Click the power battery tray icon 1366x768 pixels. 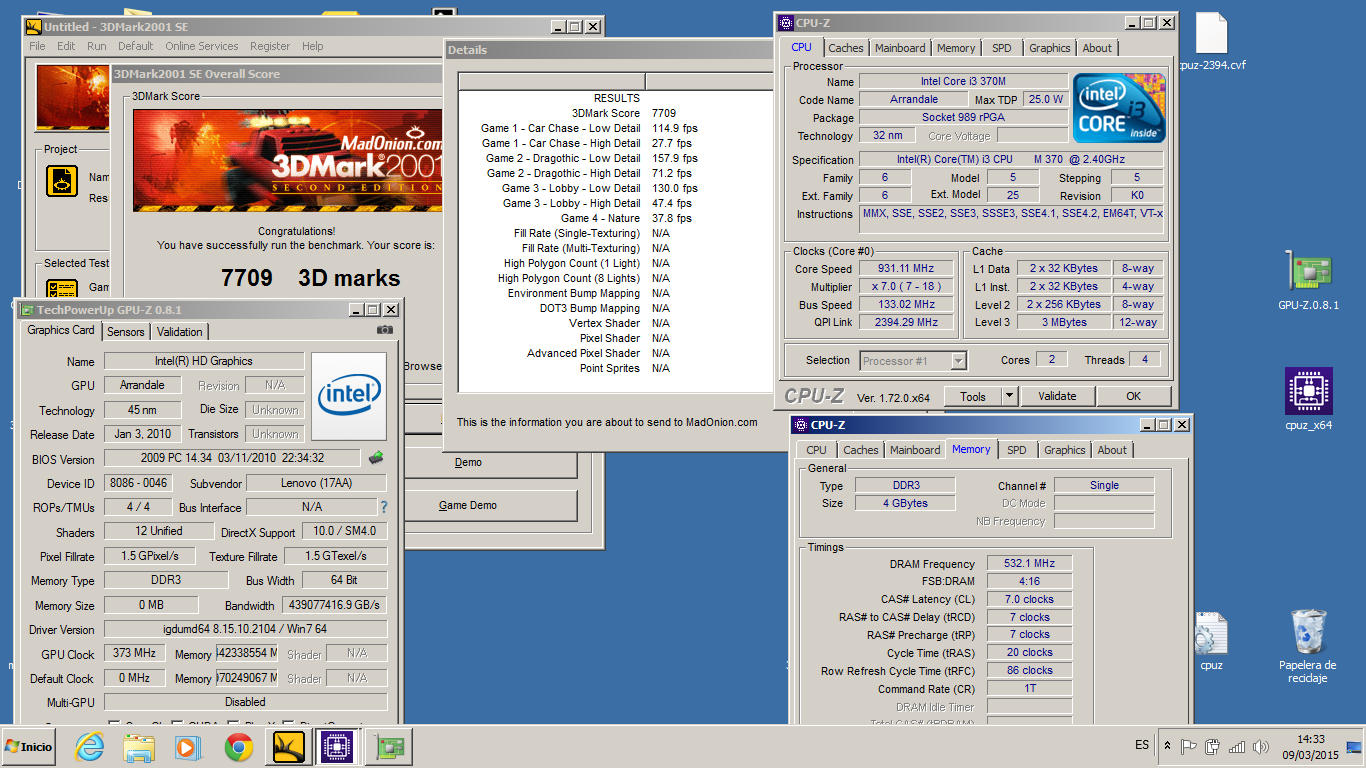click(1213, 746)
